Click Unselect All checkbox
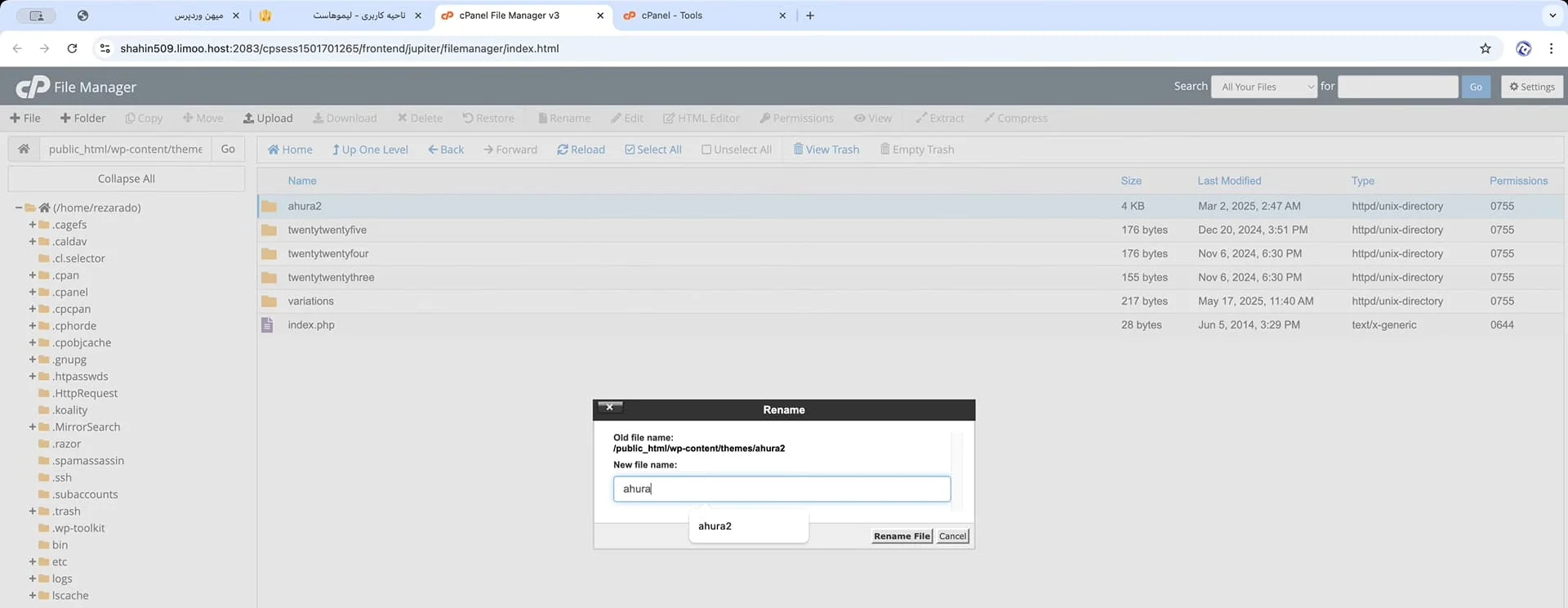This screenshot has width=1568, height=608. click(x=736, y=150)
